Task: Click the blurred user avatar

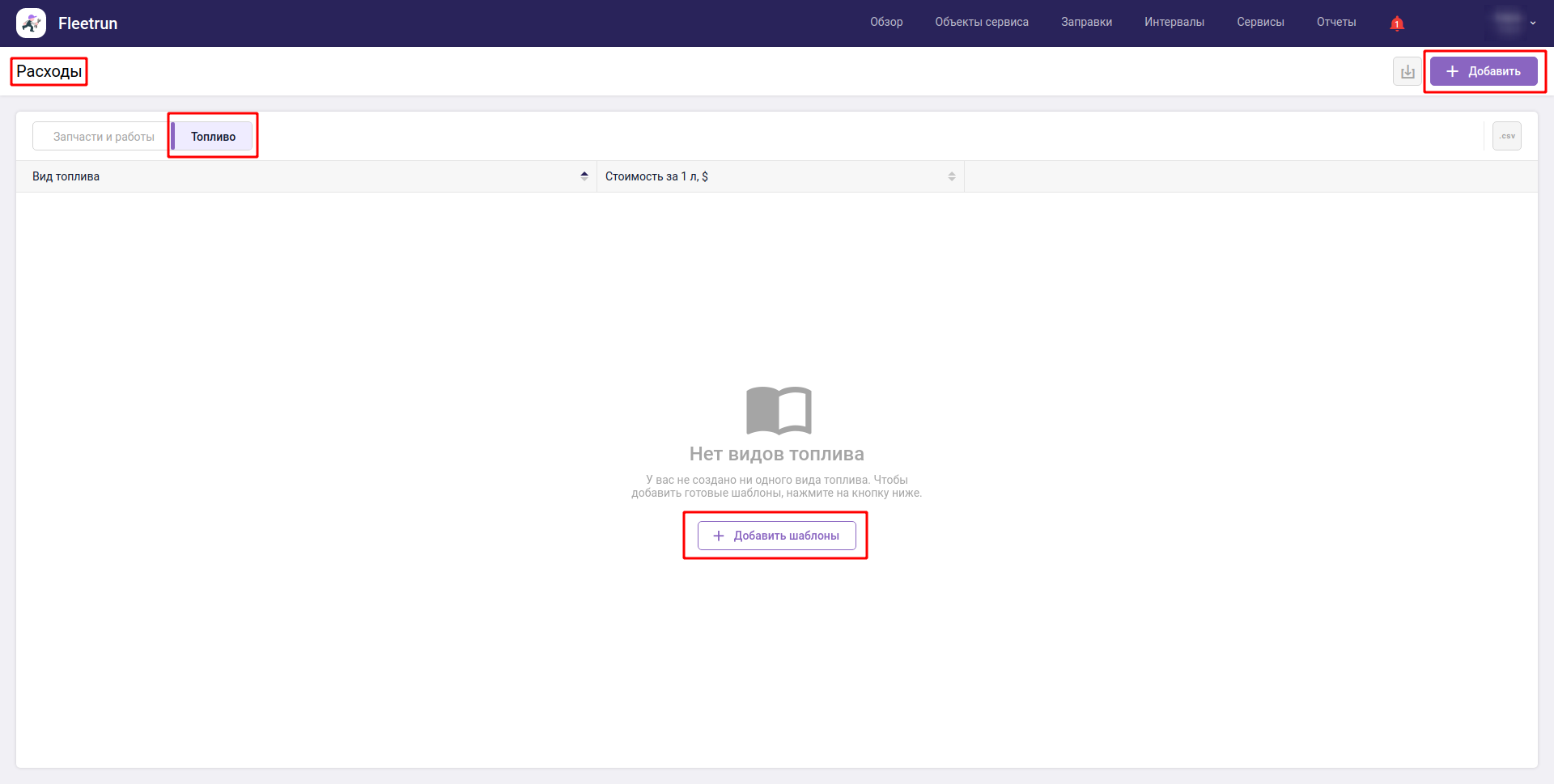Action: click(1507, 23)
